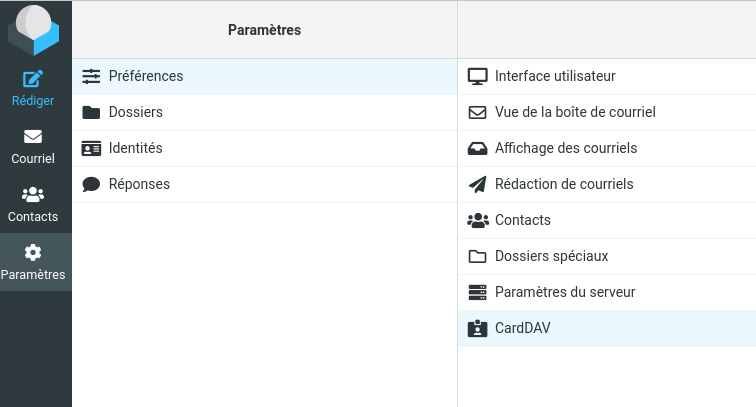Screen dimensions: 756x407
Task: Select the Identités settings section
Action: (x=136, y=148)
